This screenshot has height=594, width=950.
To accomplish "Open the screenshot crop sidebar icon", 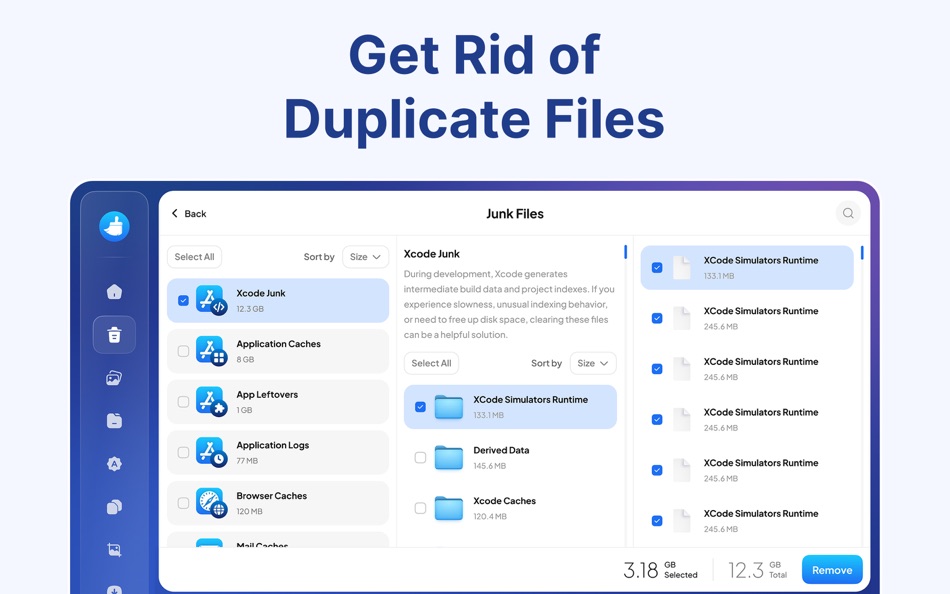I will click(x=115, y=550).
